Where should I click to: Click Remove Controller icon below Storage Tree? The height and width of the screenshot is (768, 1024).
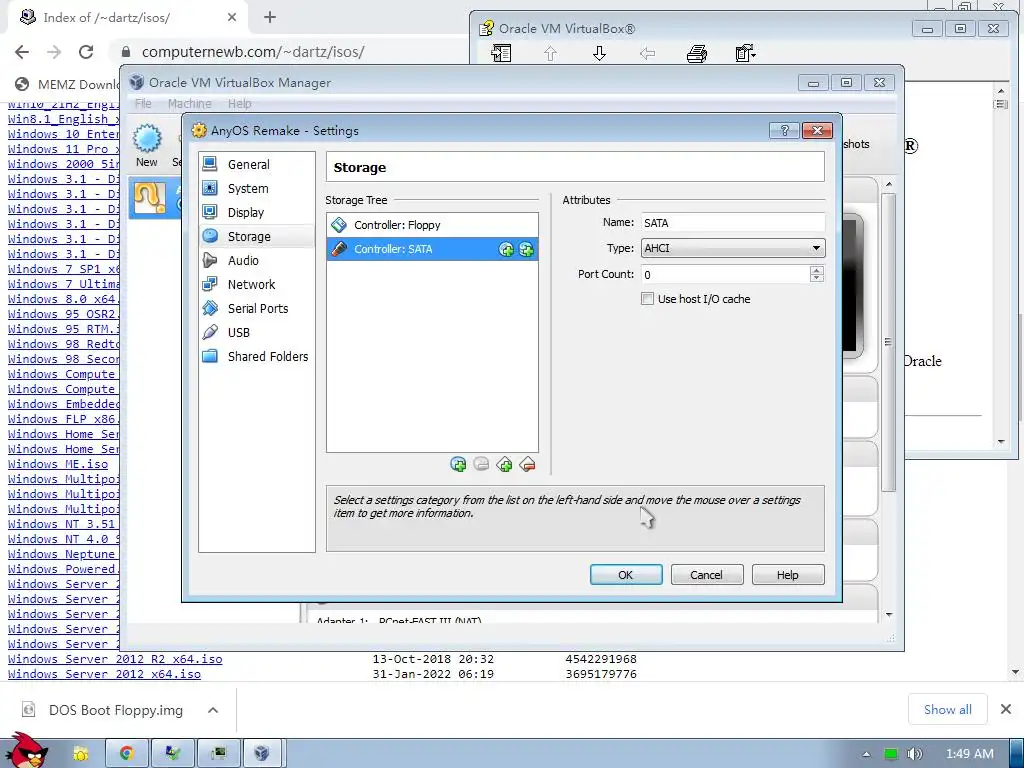coord(527,464)
